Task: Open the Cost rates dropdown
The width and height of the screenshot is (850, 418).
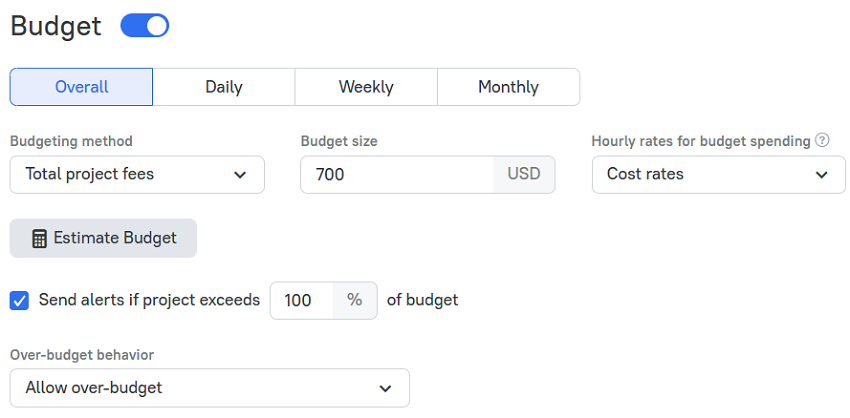Action: click(x=719, y=175)
